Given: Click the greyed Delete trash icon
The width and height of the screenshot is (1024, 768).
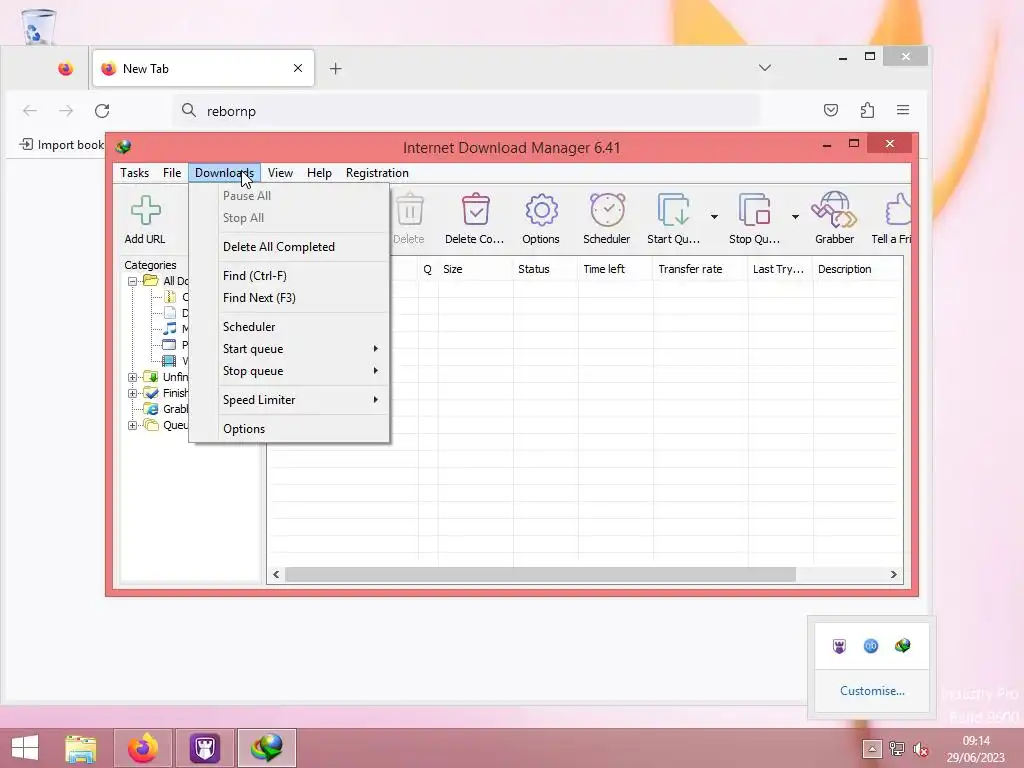Looking at the screenshot, I should coord(410,210).
